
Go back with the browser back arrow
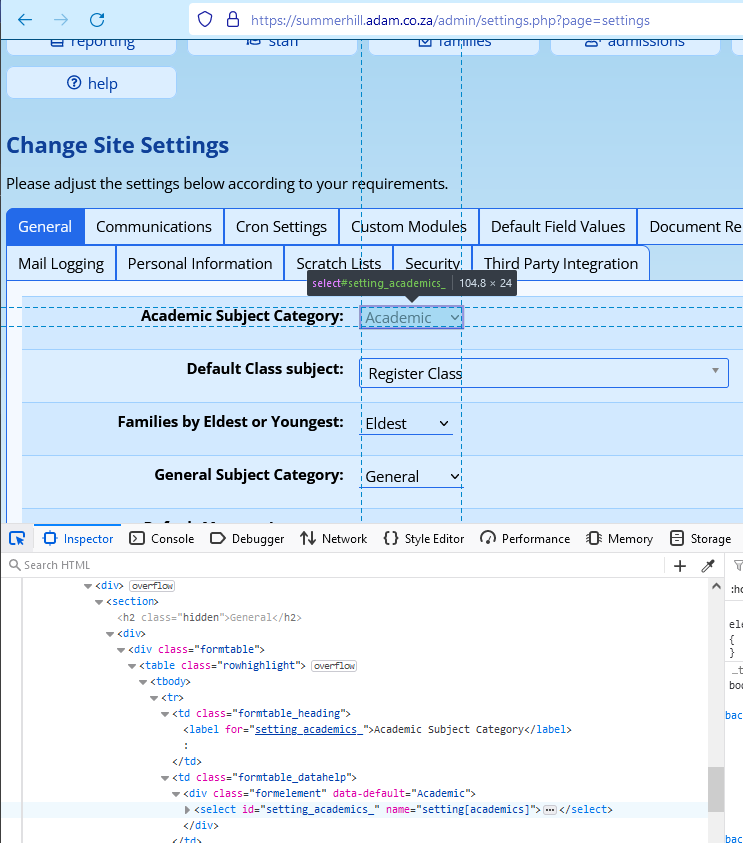click(25, 20)
